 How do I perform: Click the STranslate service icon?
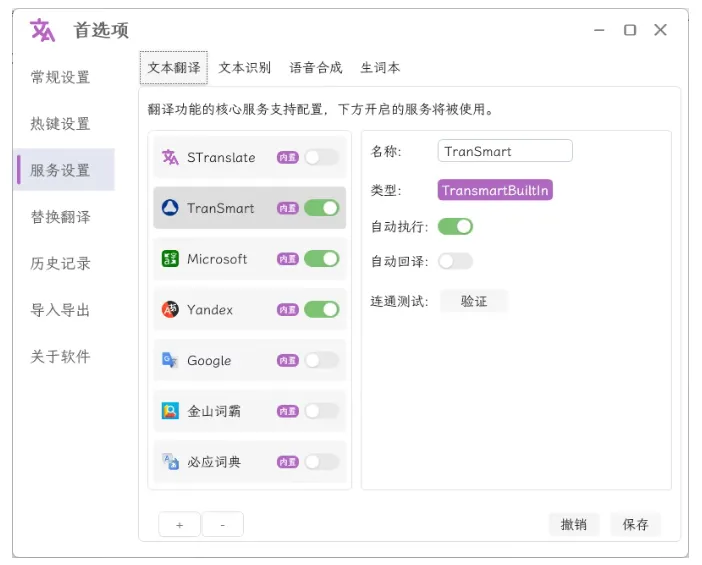(170, 157)
